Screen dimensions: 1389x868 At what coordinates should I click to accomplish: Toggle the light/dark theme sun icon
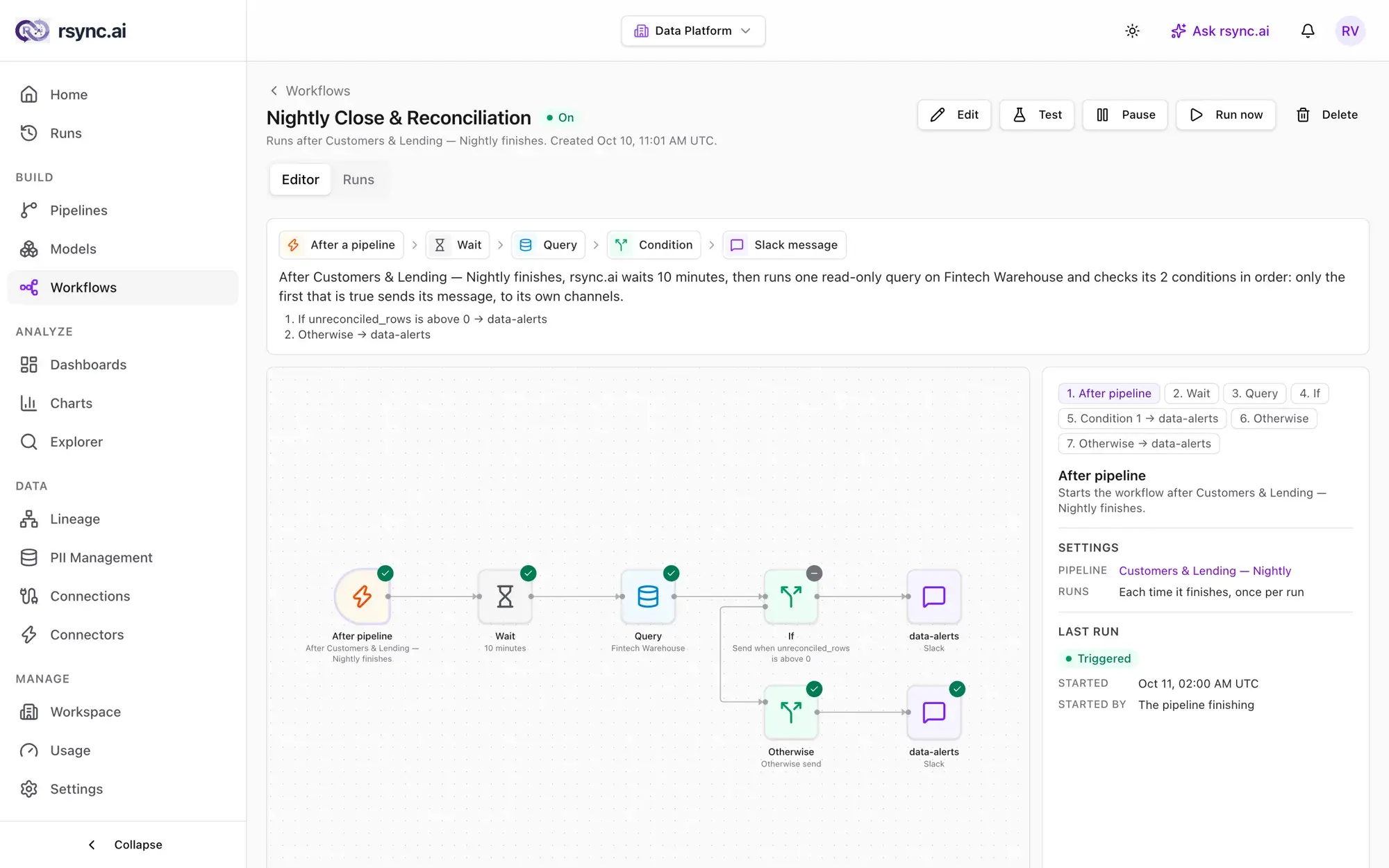click(1132, 31)
